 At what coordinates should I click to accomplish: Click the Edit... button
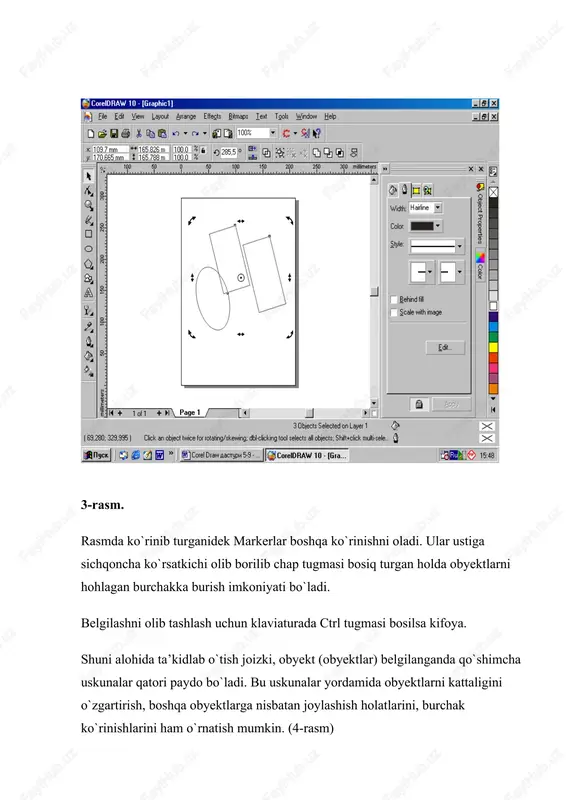[445, 347]
